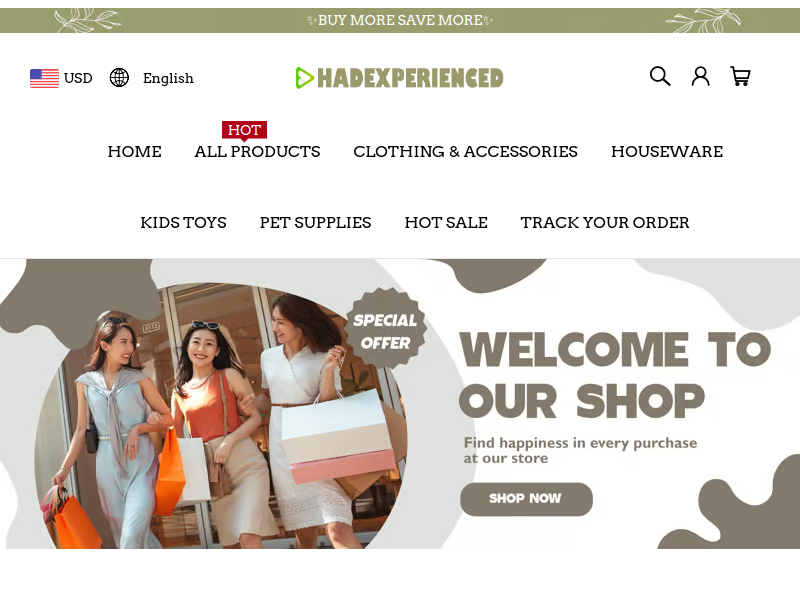Open Clothing & Accessories category
Viewport: 800px width, 600px height.
[465, 152]
